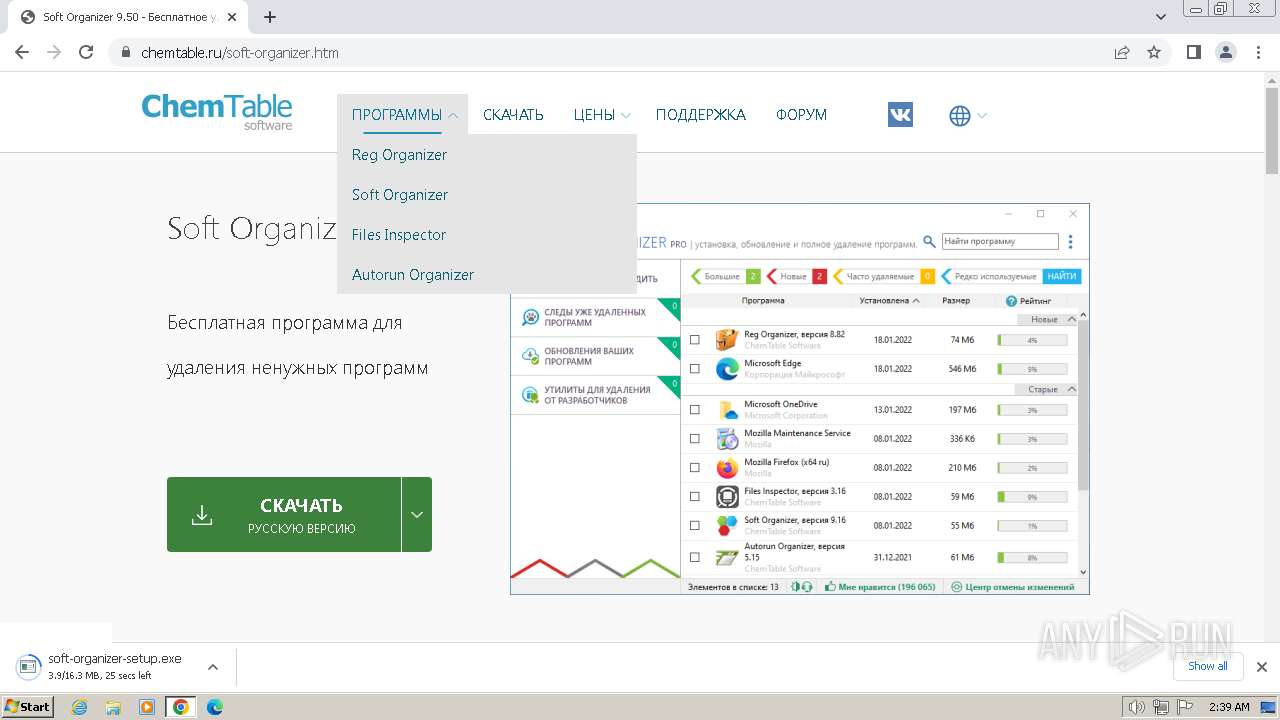
Task: Check the Microsoft Edge checkbox
Action: tap(695, 369)
